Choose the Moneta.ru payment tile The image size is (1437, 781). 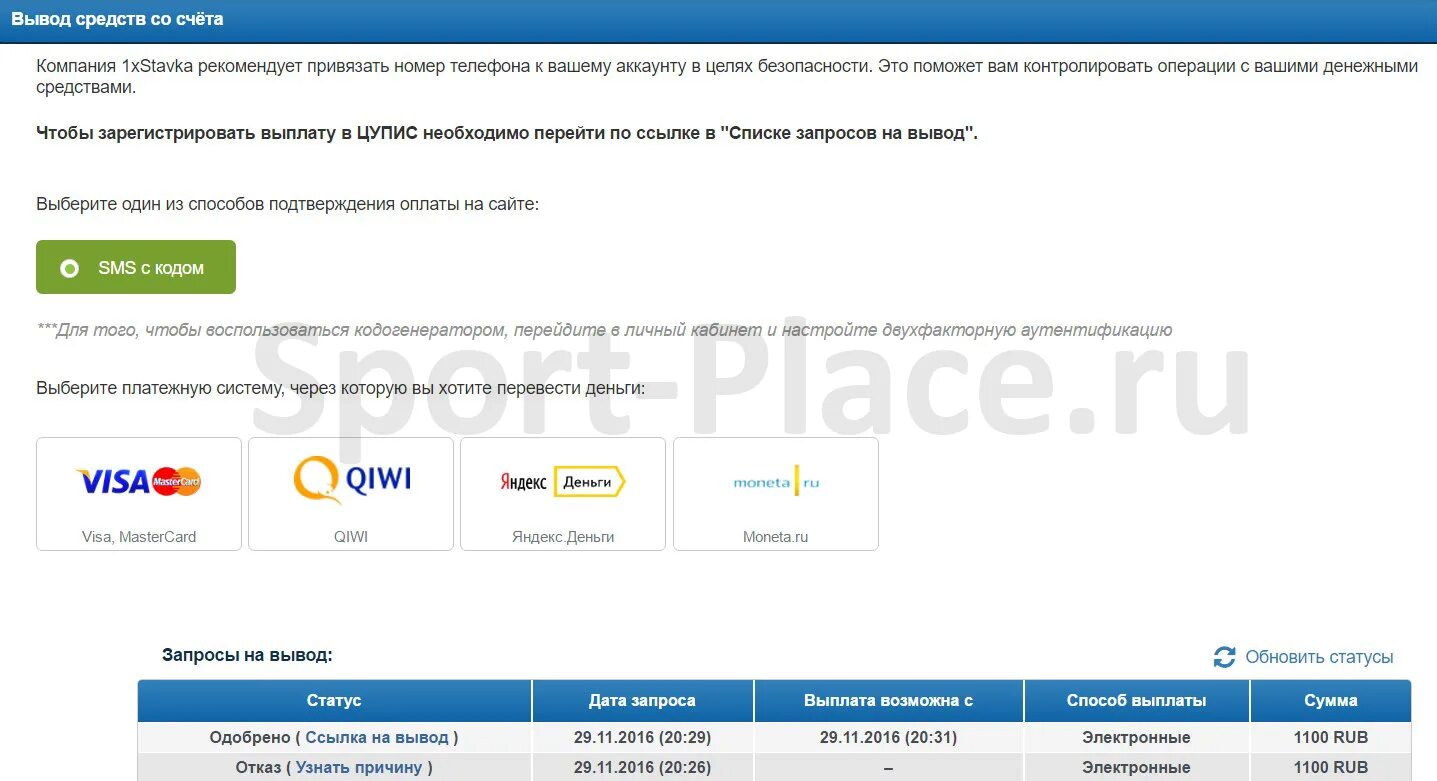coord(776,494)
